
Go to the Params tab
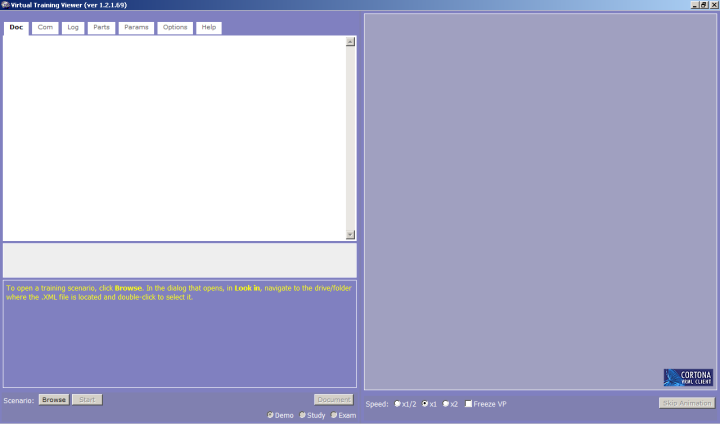tap(135, 28)
